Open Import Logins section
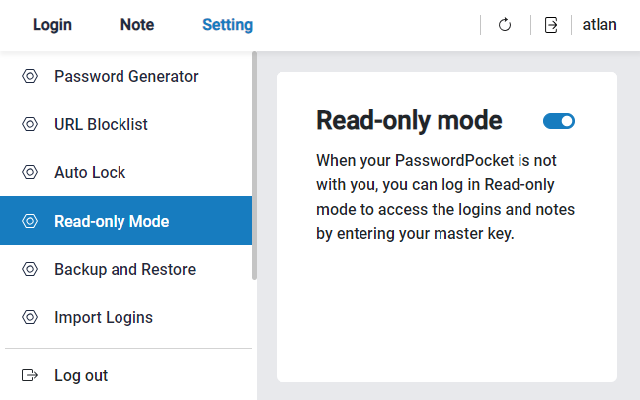This screenshot has width=640, height=400. (104, 317)
